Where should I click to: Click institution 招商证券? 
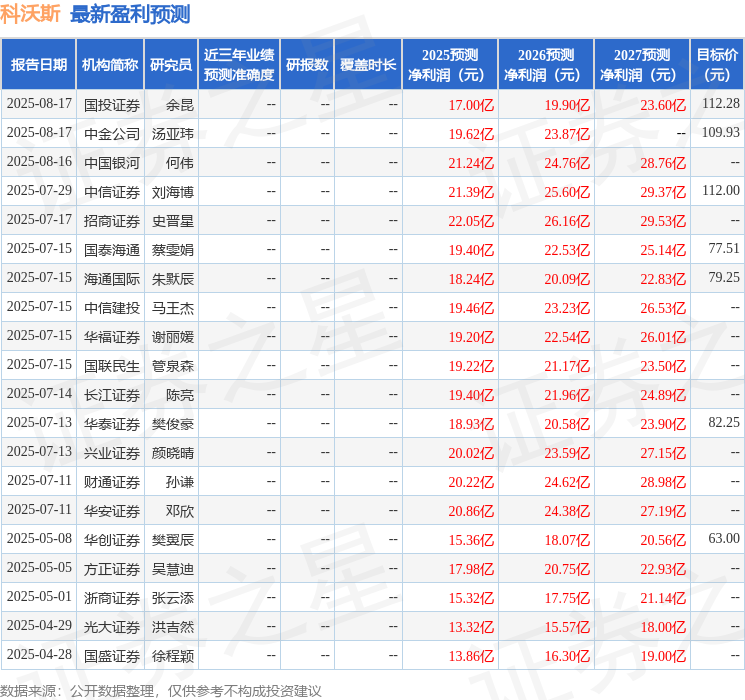pos(112,221)
